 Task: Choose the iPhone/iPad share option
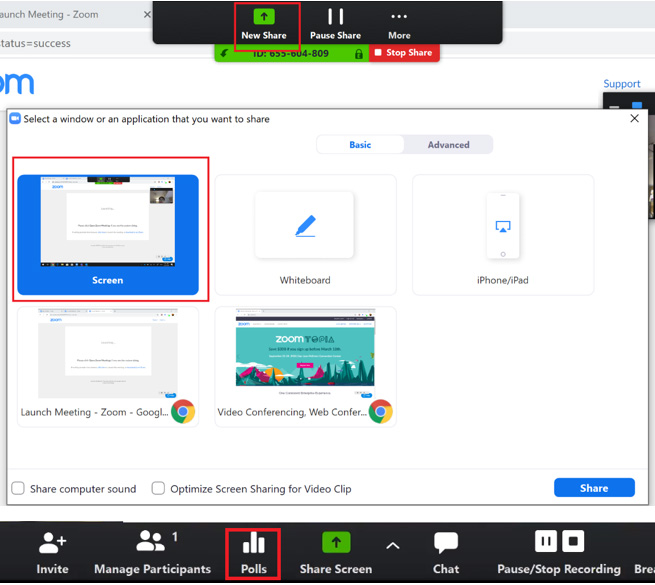pos(503,235)
